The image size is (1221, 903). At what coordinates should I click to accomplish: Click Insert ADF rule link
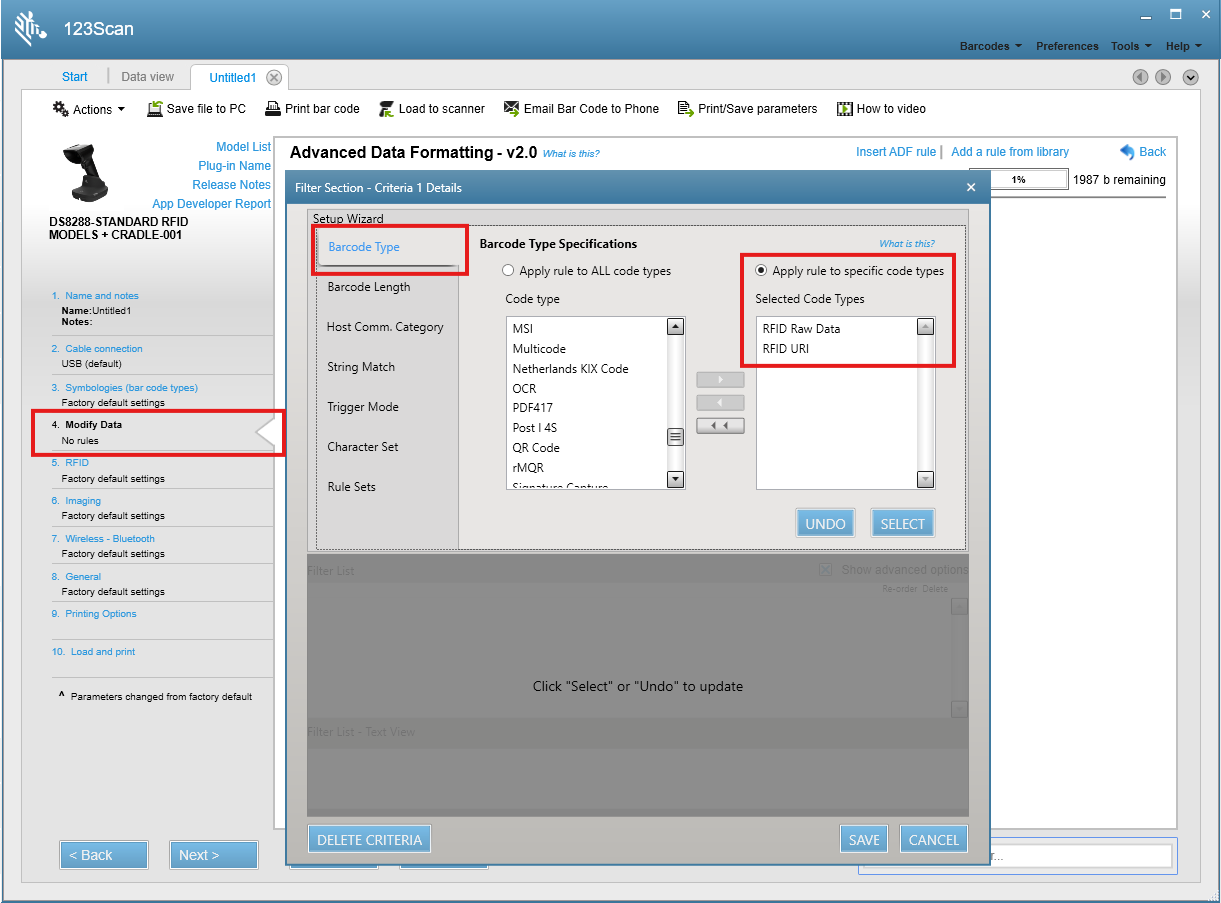click(896, 152)
